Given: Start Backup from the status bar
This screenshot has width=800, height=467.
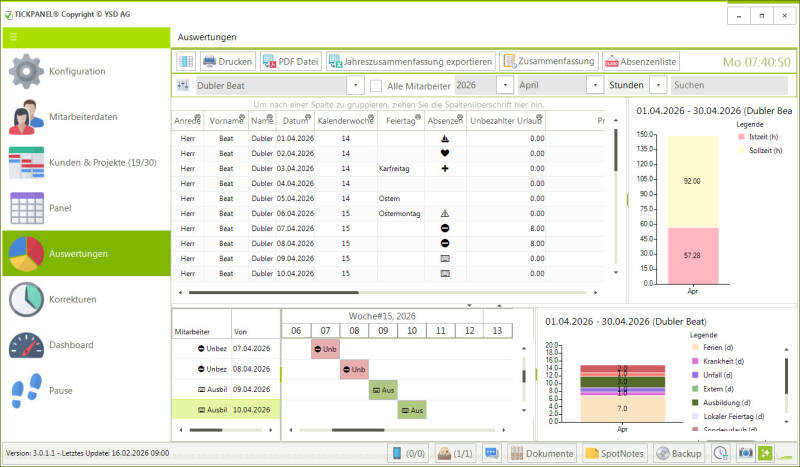Looking at the screenshot, I should (679, 453).
